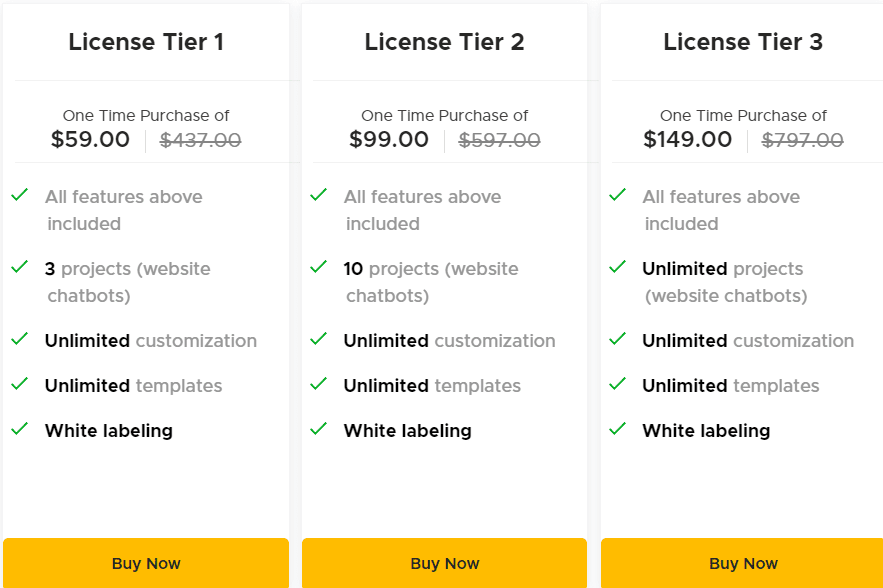Click the checkmark beside Unlimited customization in Tier 2
The image size is (883, 588).
click(x=318, y=340)
